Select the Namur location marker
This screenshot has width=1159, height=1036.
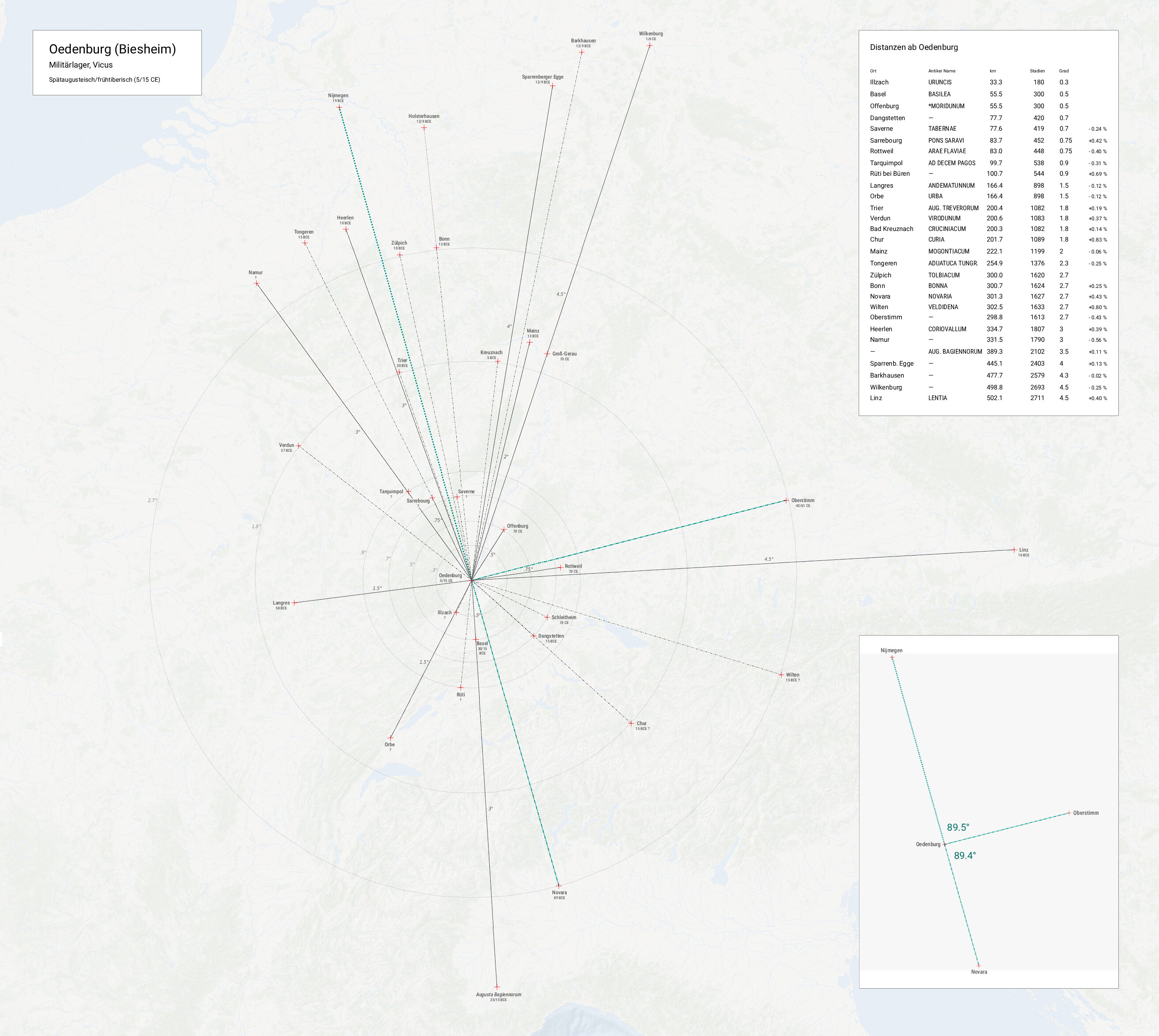[x=256, y=283]
